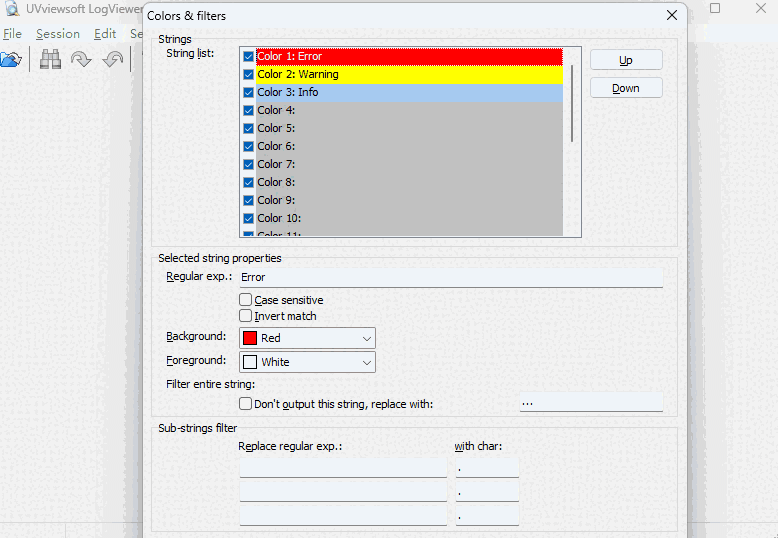
Task: Select the Color 4: list row
Action: point(409,110)
